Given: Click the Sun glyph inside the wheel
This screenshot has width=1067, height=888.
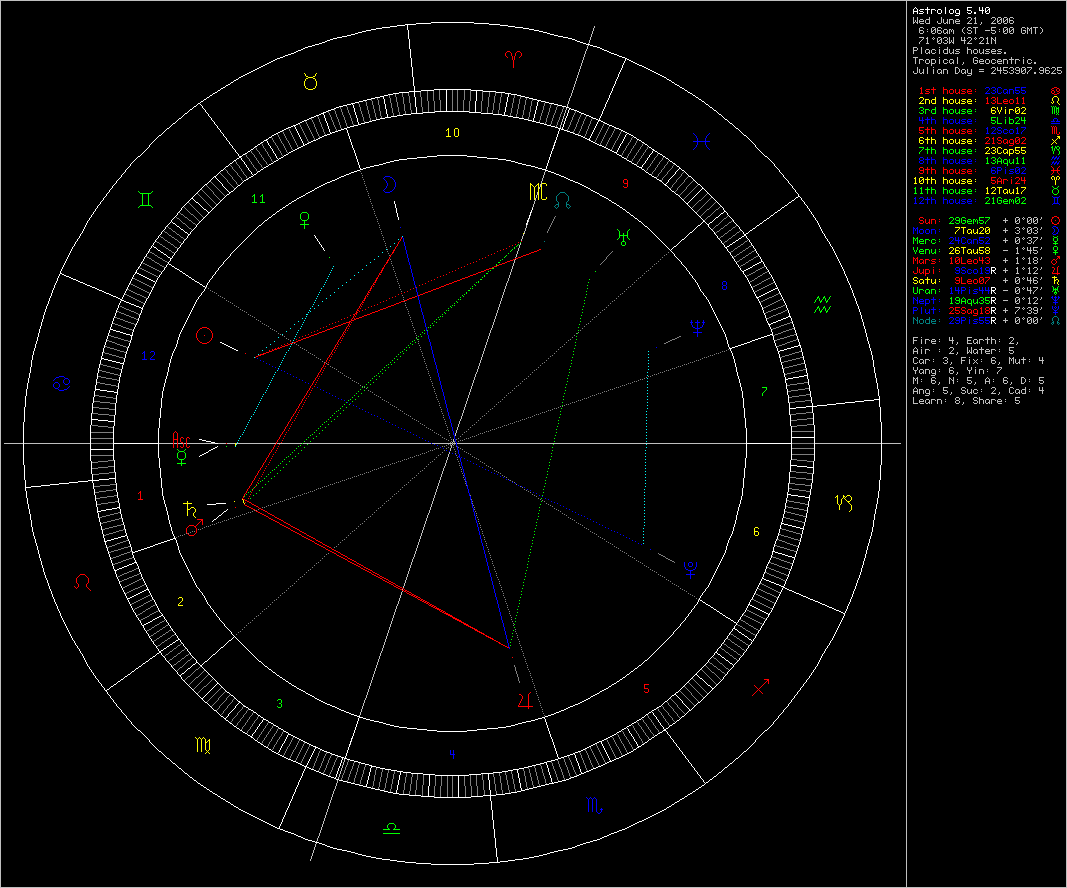Looking at the screenshot, I should coord(204,336).
